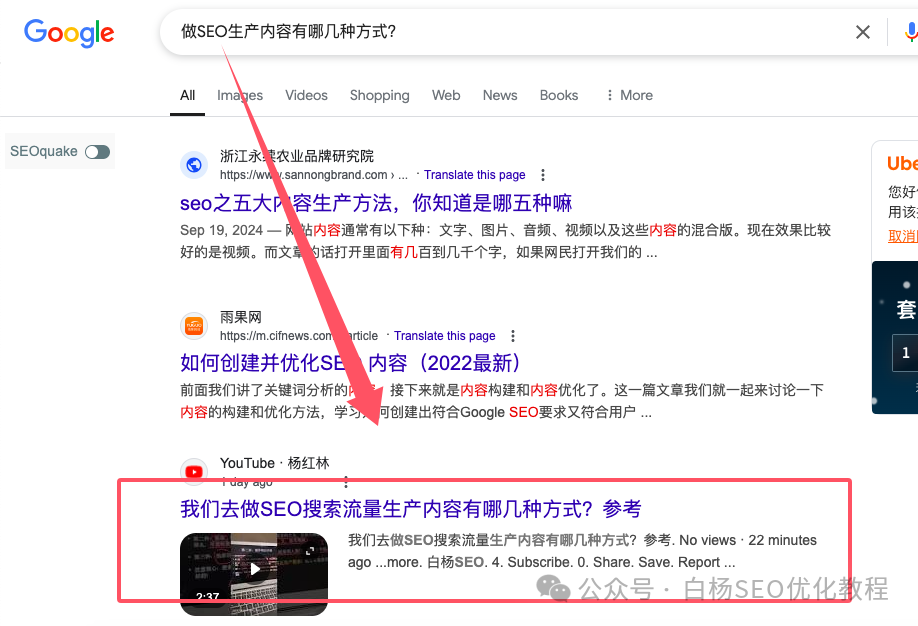Open the Books tab
Screen dimensions: 918x626
pos(559,95)
